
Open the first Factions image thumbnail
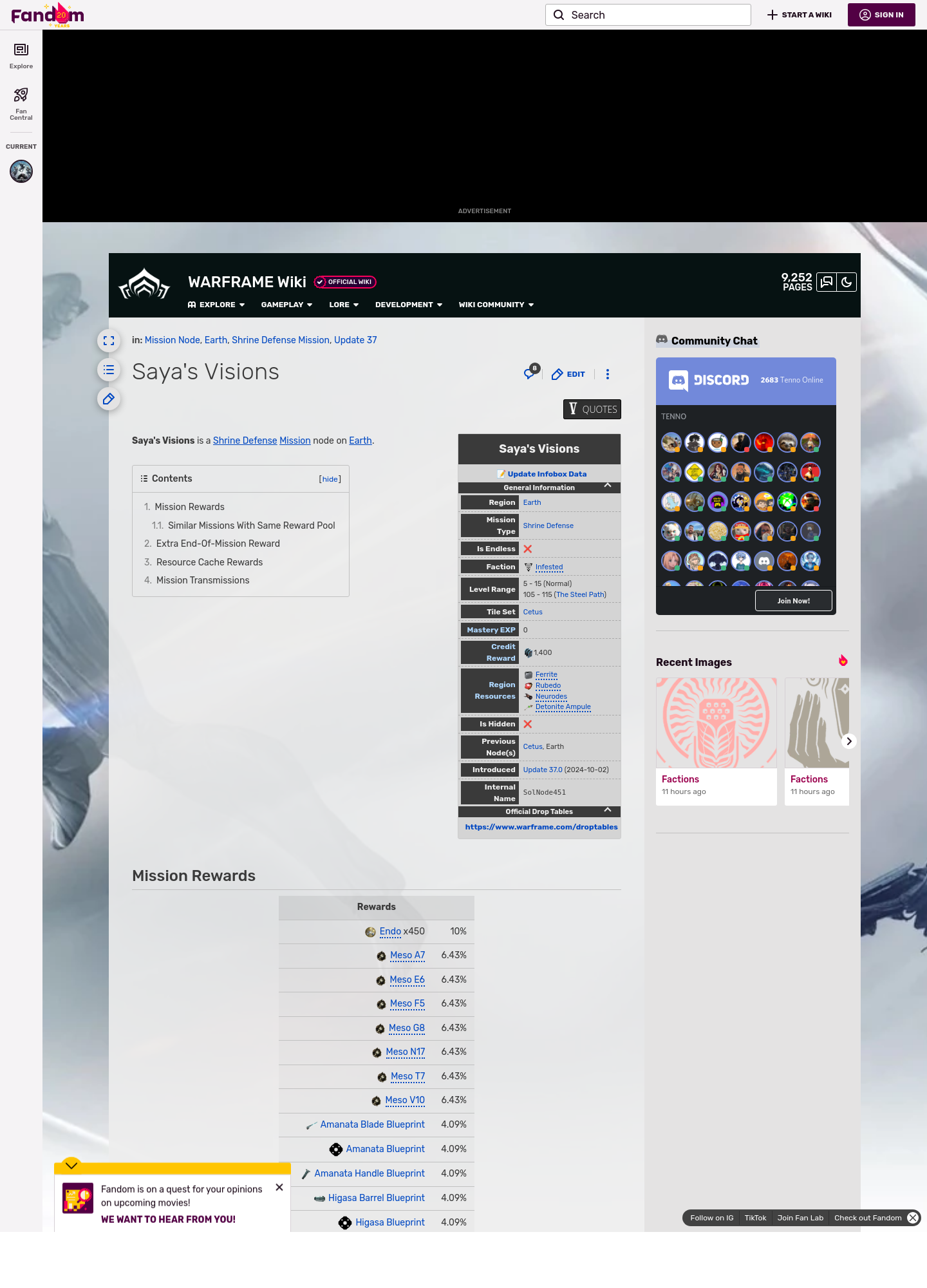click(x=716, y=723)
